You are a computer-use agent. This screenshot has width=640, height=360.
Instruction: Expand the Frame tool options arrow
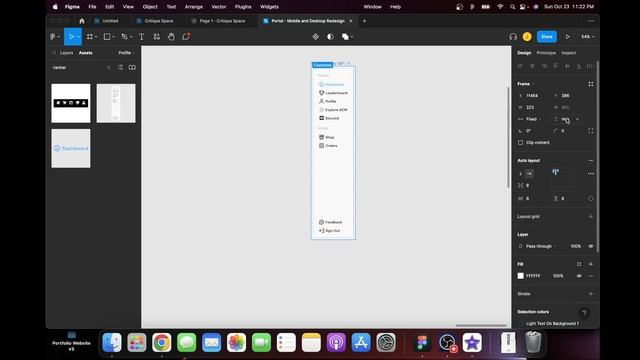[96, 37]
